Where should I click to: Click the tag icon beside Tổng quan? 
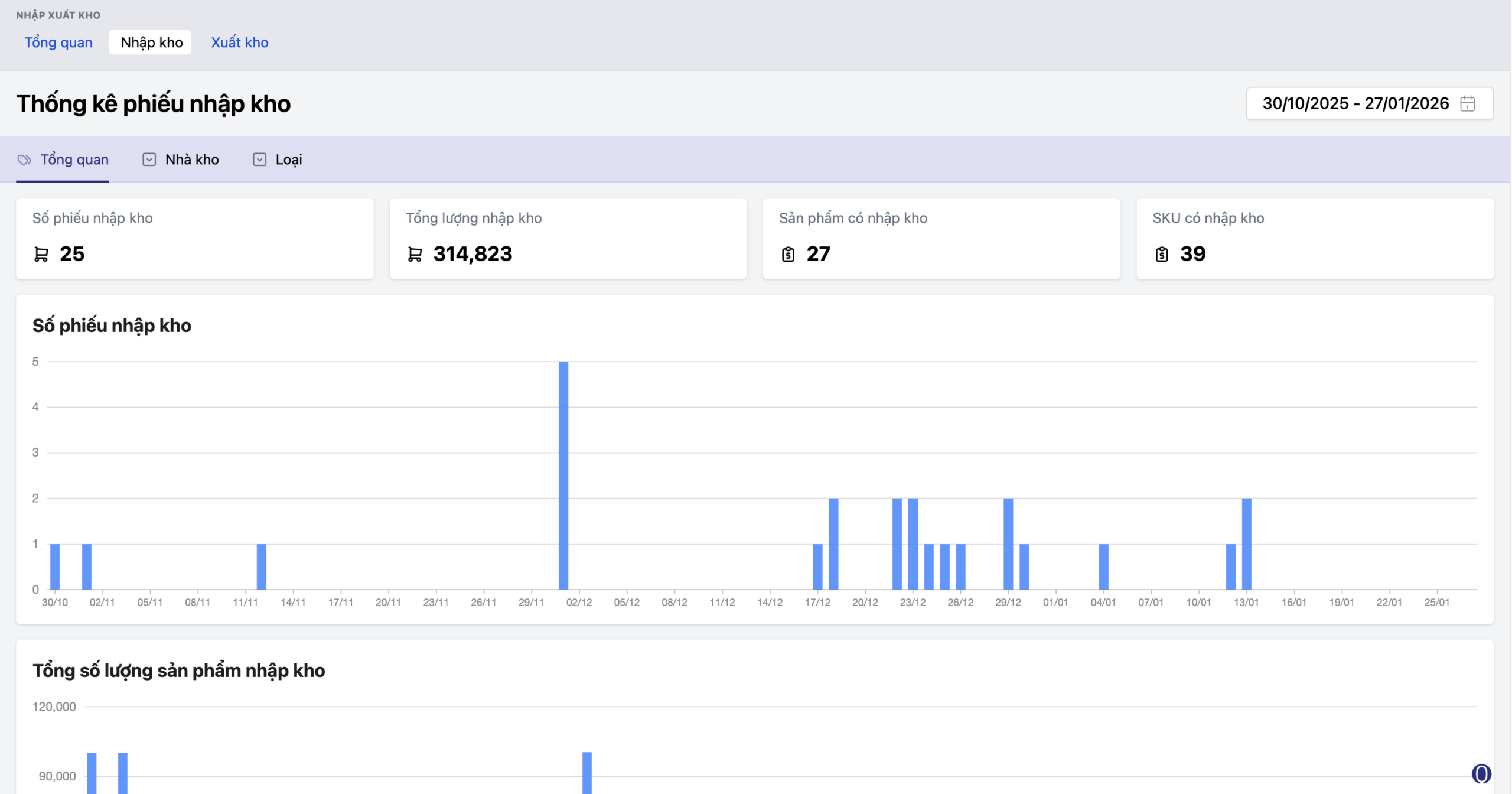click(x=24, y=160)
